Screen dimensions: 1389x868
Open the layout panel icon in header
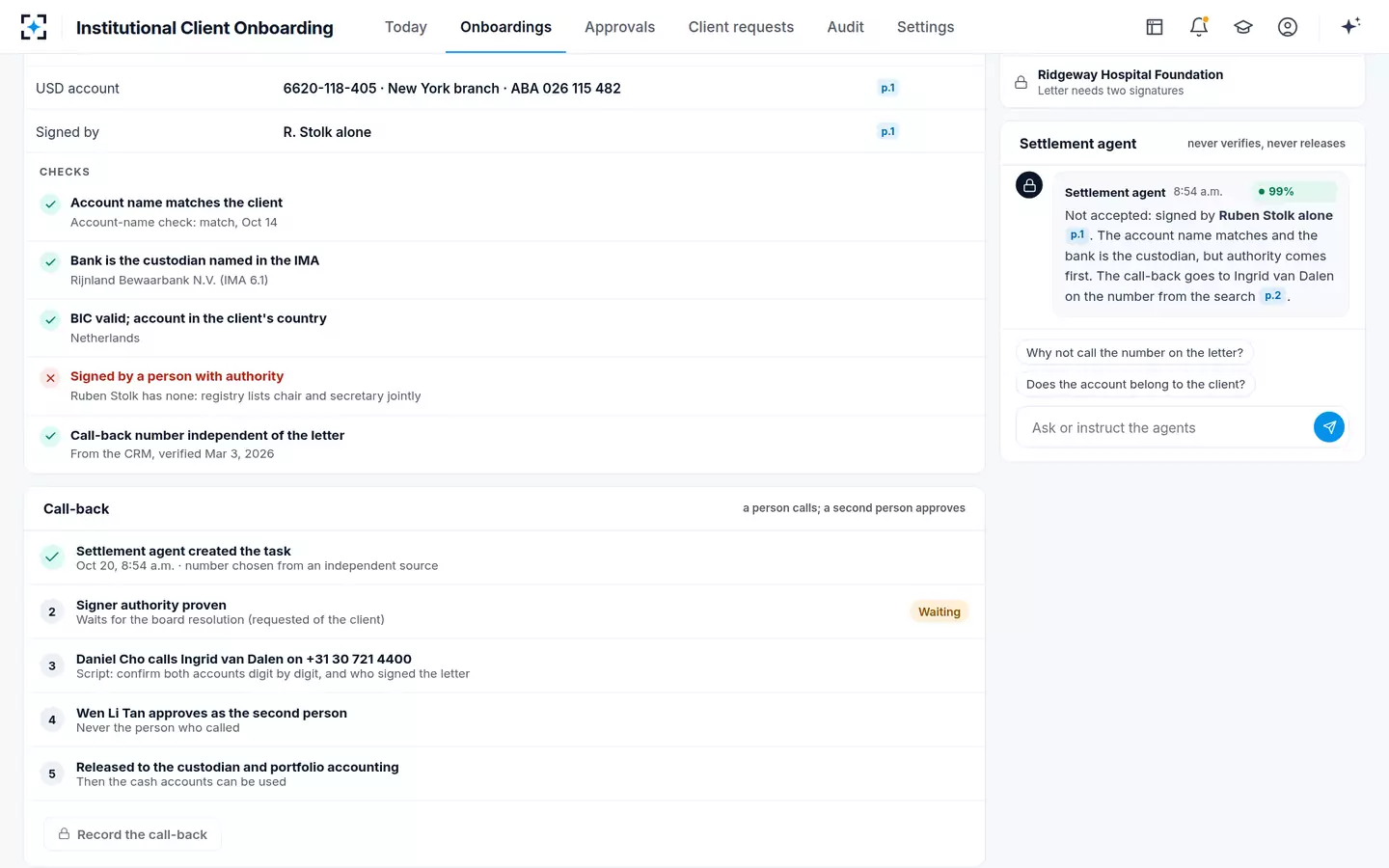[x=1155, y=27]
